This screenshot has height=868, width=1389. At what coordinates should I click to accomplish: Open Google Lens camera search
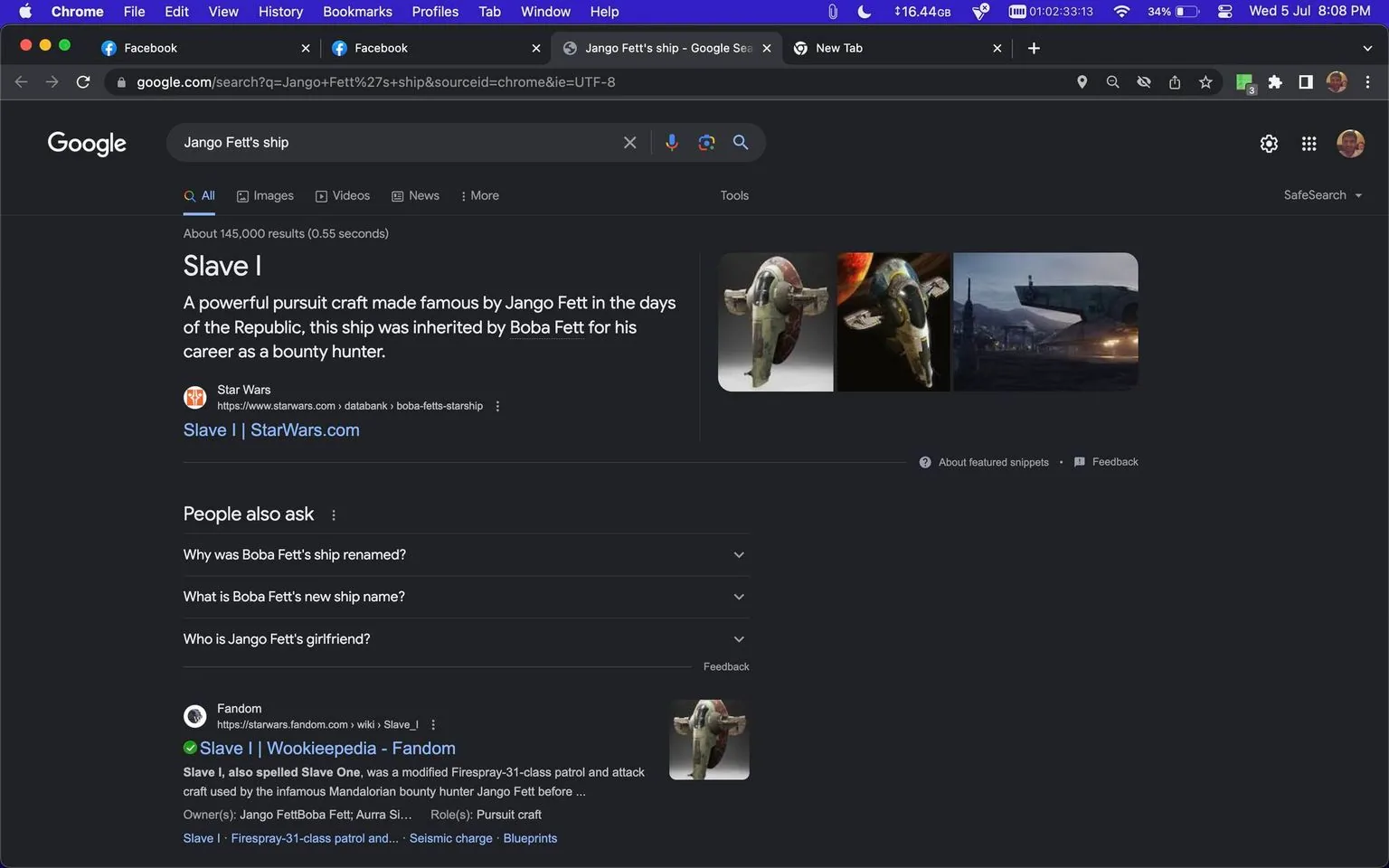tap(706, 142)
